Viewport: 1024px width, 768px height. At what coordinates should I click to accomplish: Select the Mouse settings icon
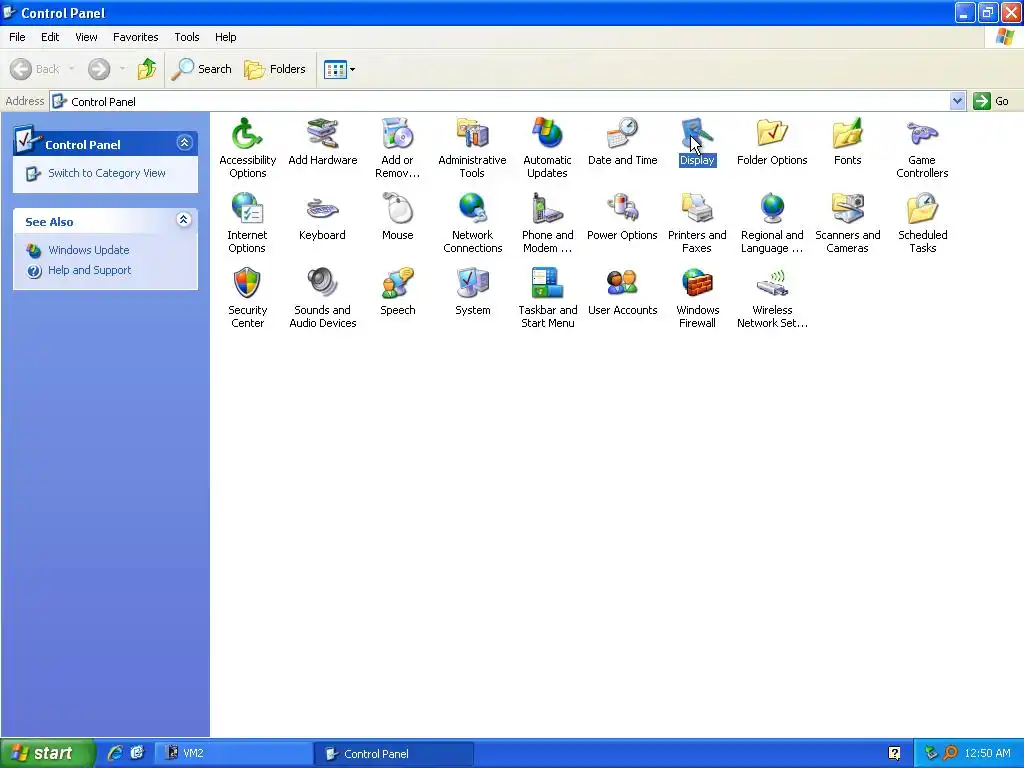pyautogui.click(x=398, y=216)
